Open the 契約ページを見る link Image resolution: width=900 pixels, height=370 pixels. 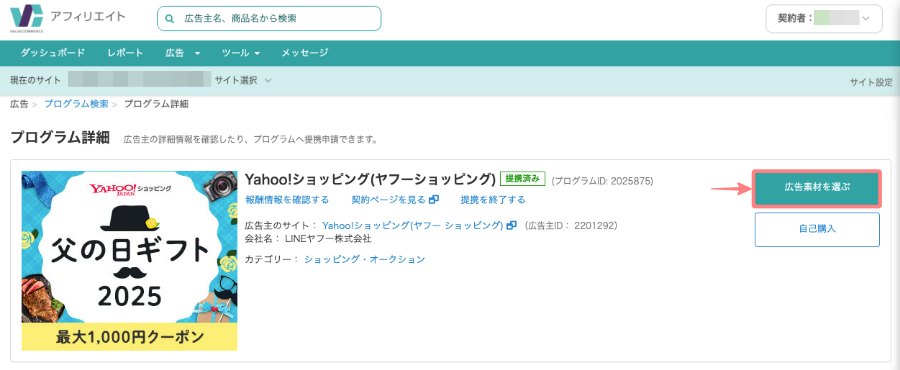tap(389, 200)
